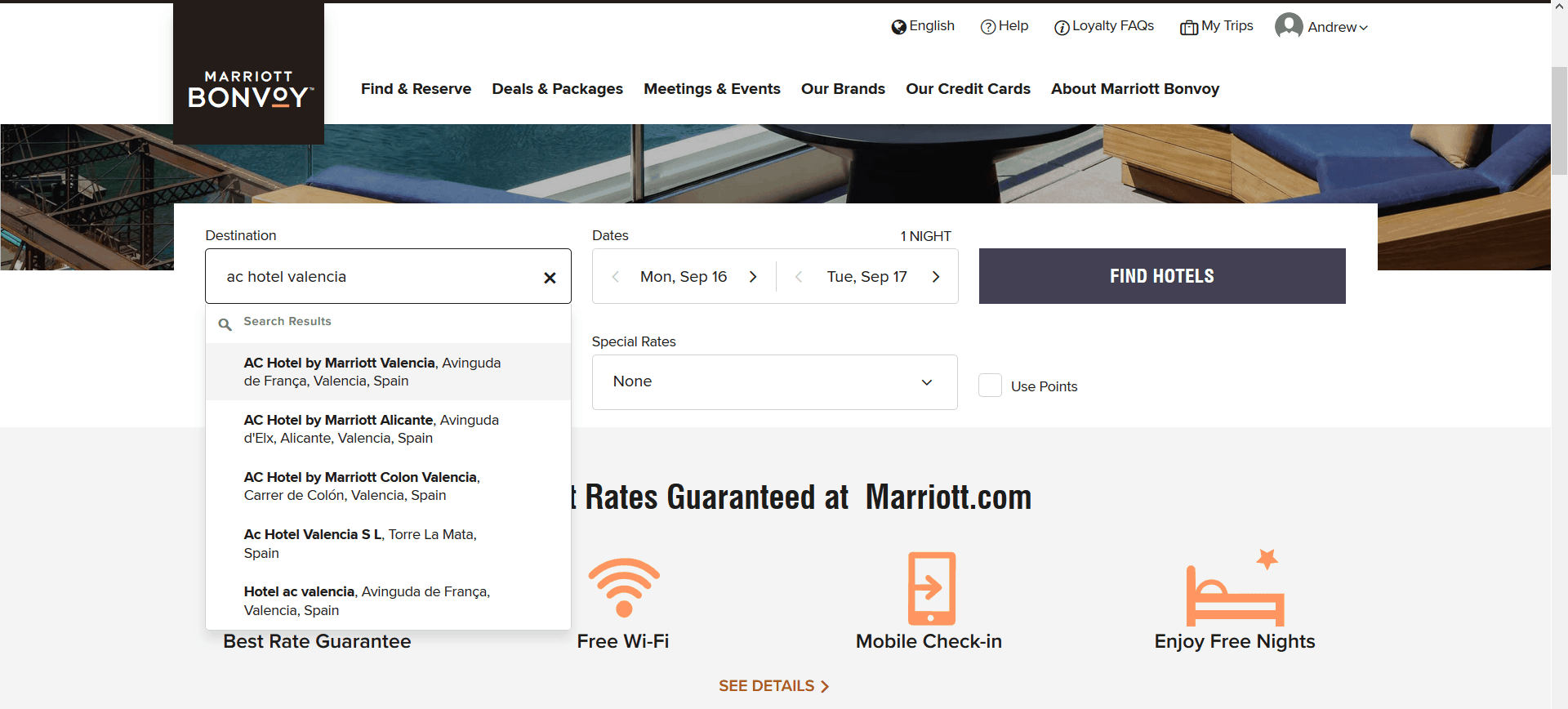Open Our Brands menu
Viewport: 1568px width, 709px height.
[x=843, y=88]
